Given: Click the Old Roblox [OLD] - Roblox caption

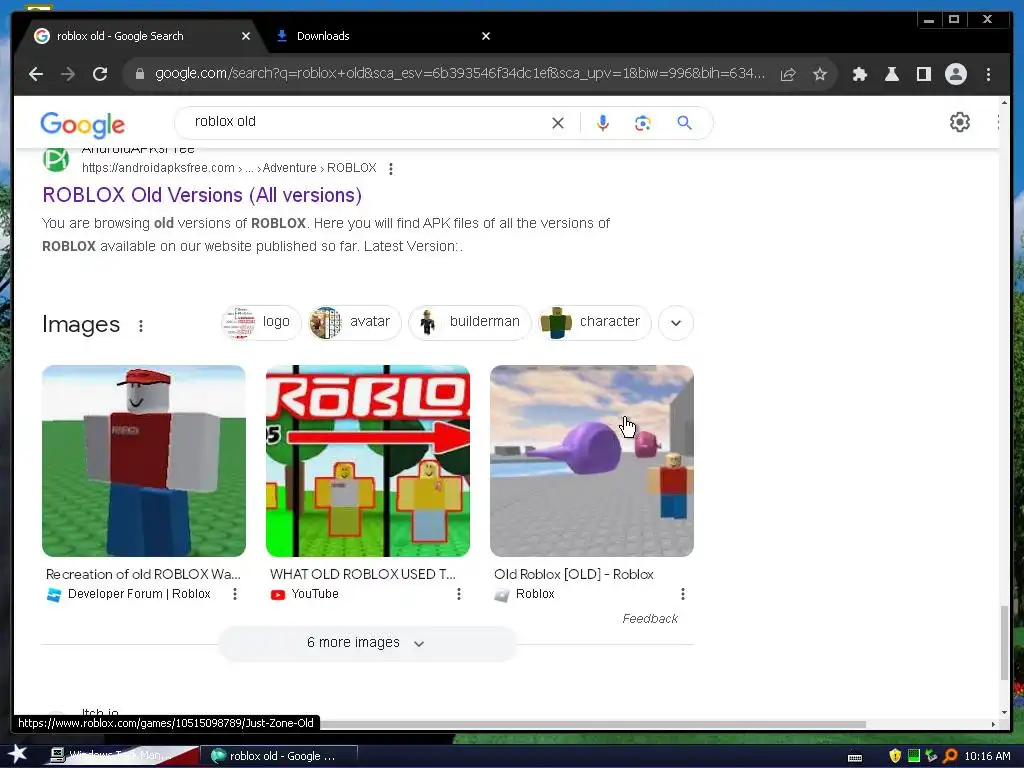Looking at the screenshot, I should [574, 574].
